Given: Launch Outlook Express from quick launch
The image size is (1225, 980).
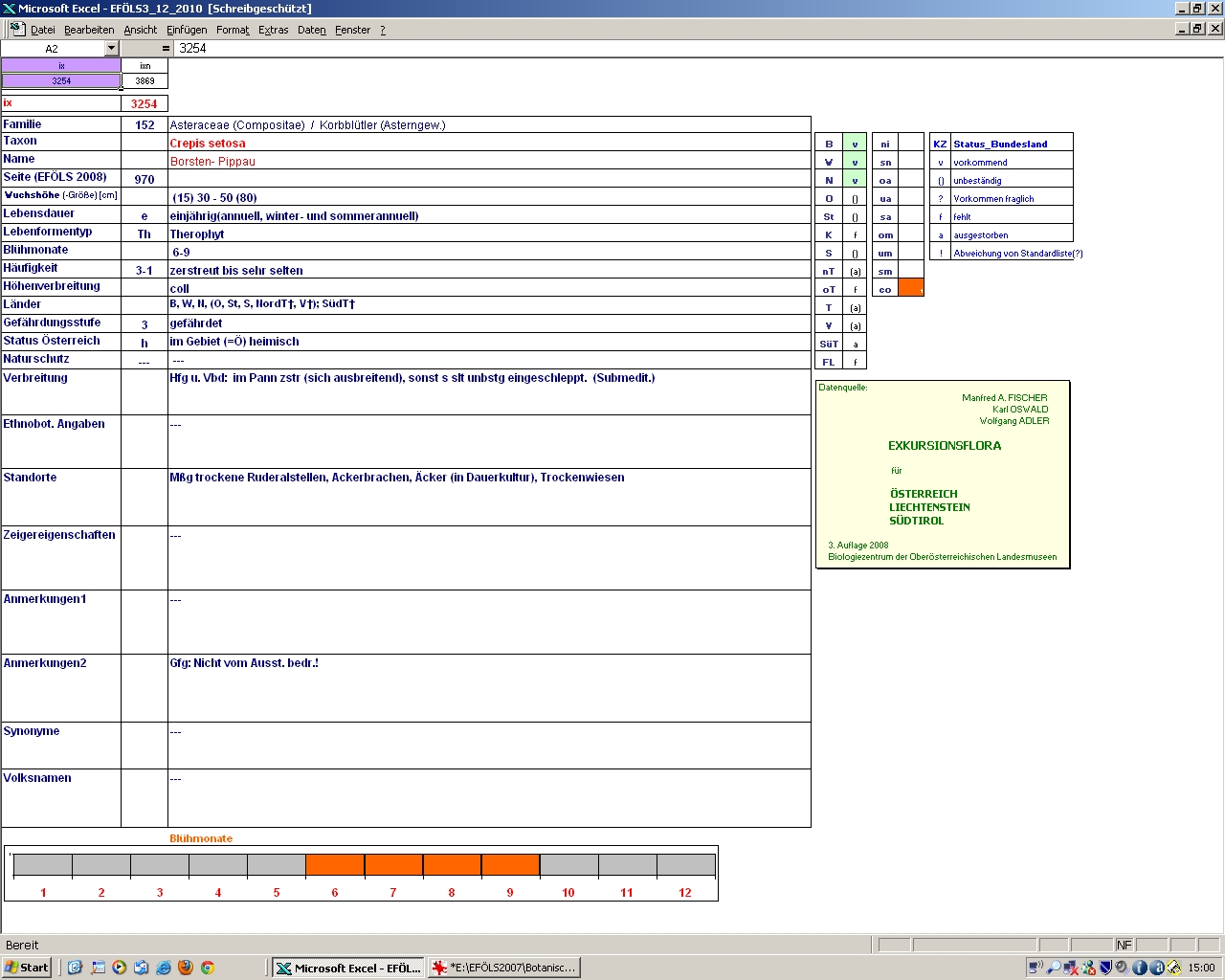Looking at the screenshot, I should click(76, 968).
